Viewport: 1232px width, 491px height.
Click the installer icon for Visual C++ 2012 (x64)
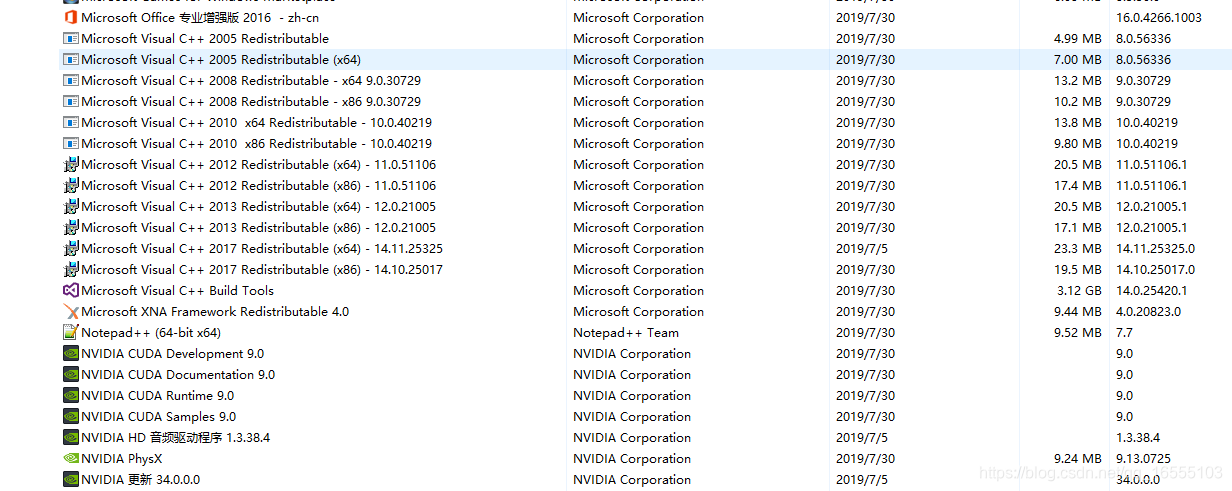pos(71,165)
